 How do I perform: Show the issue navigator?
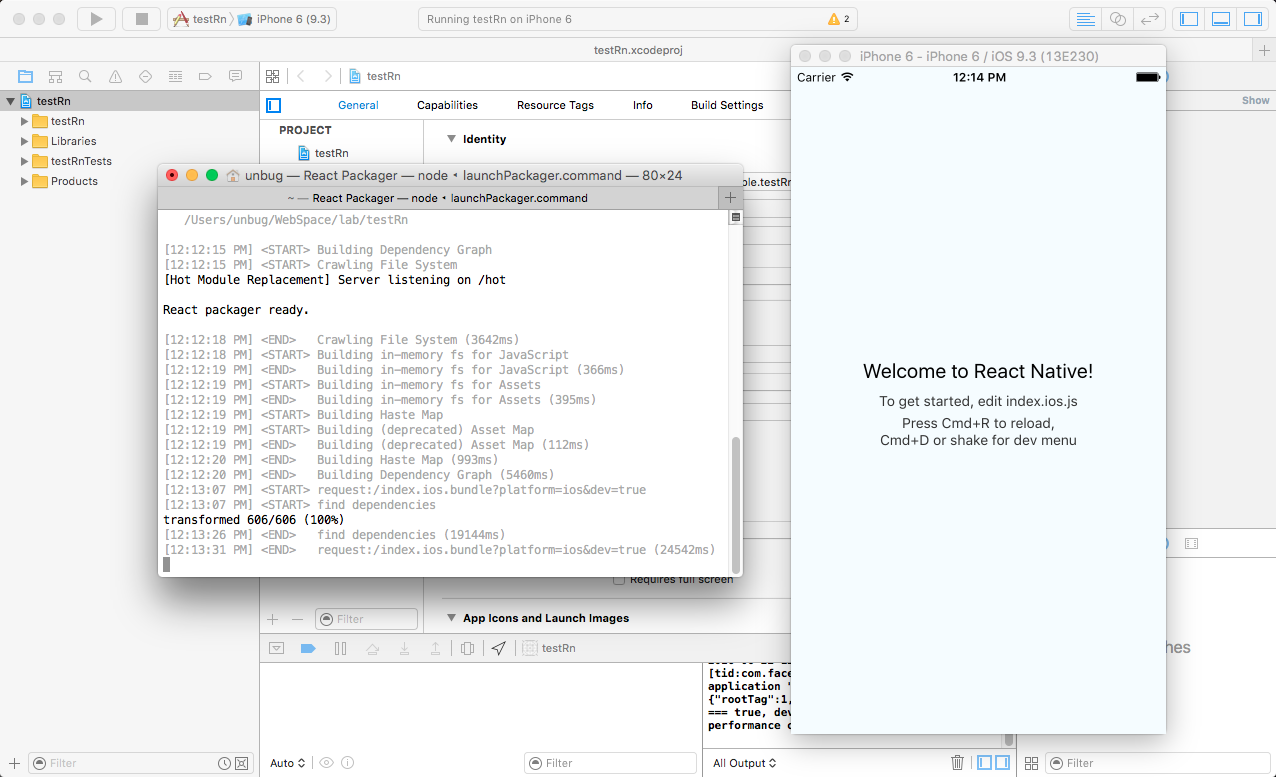point(115,76)
